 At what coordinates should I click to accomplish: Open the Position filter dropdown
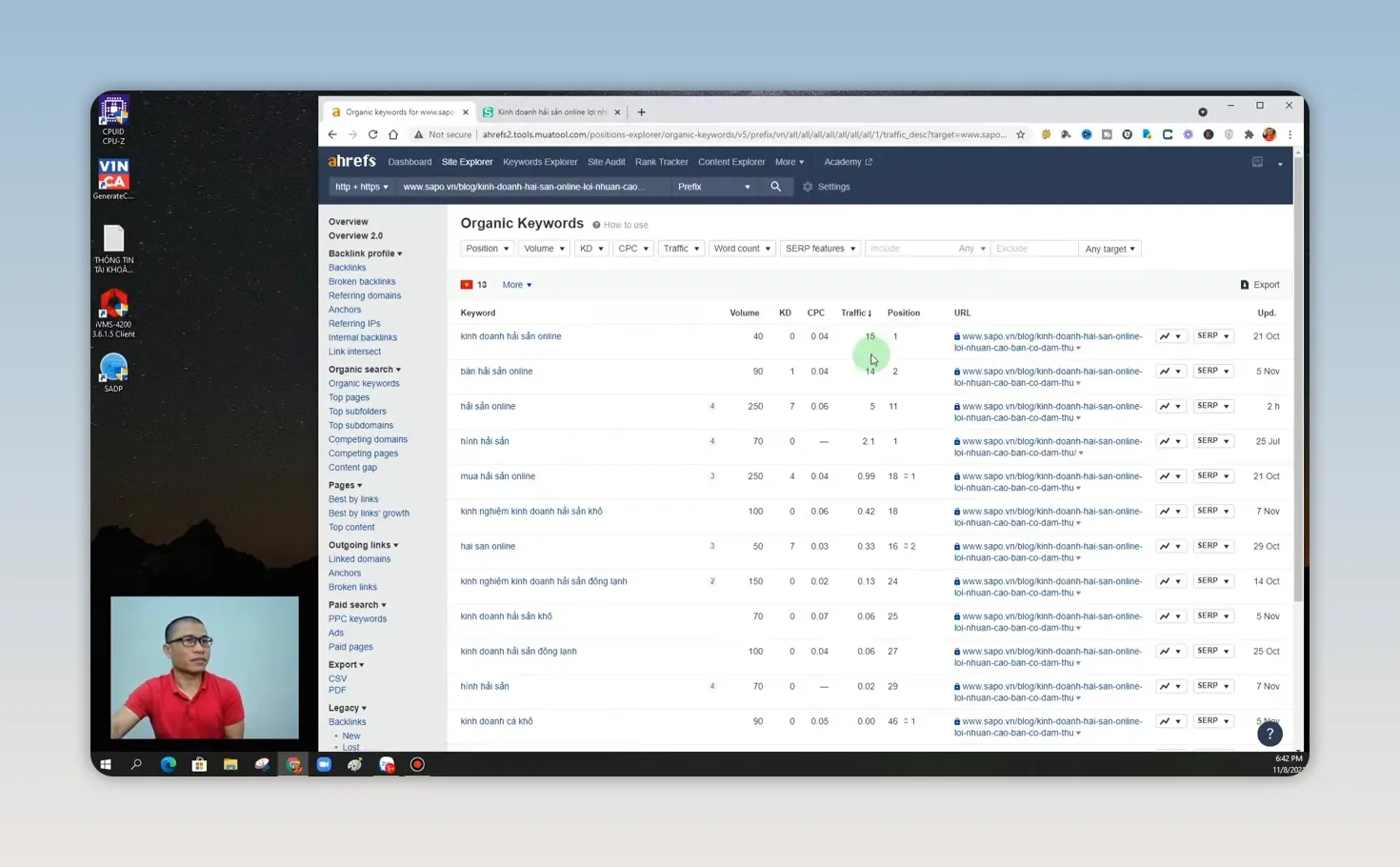click(487, 249)
